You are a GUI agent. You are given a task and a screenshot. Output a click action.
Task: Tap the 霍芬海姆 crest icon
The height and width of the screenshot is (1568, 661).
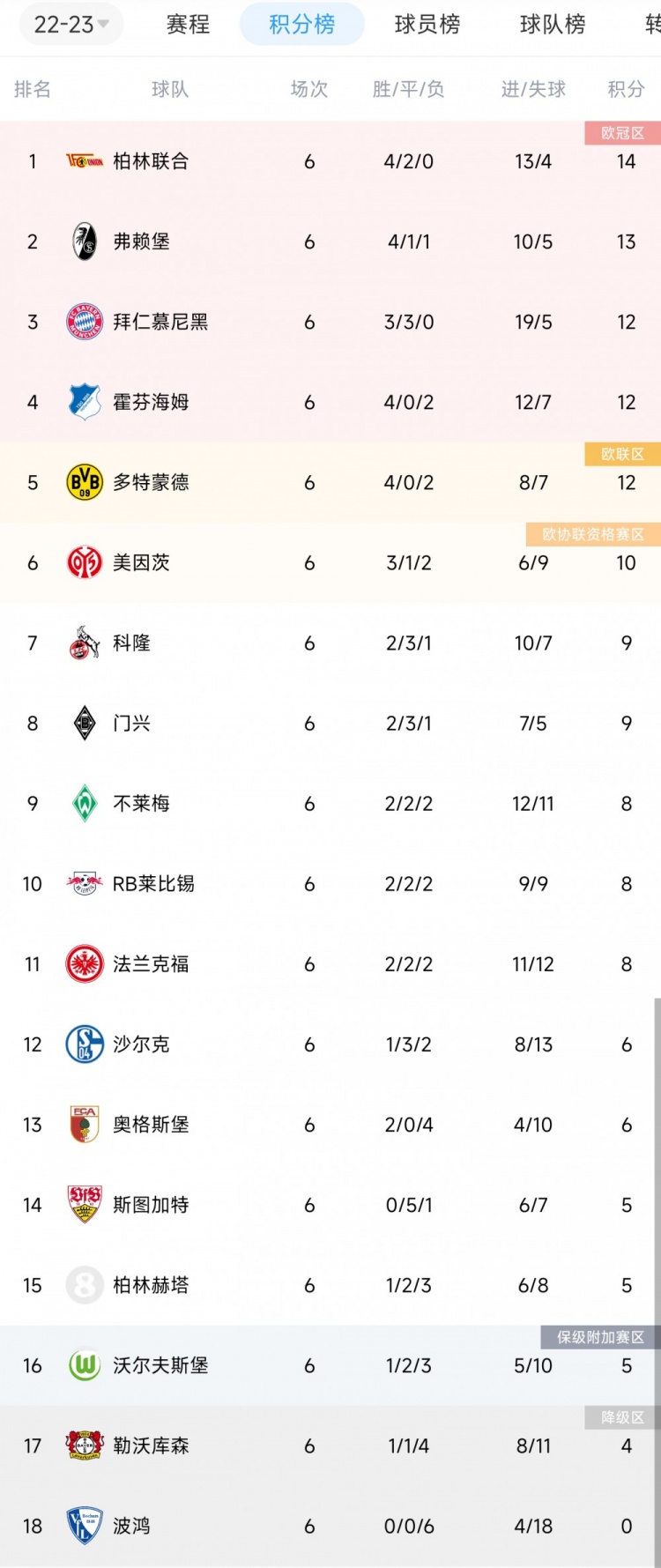pyautogui.click(x=85, y=402)
